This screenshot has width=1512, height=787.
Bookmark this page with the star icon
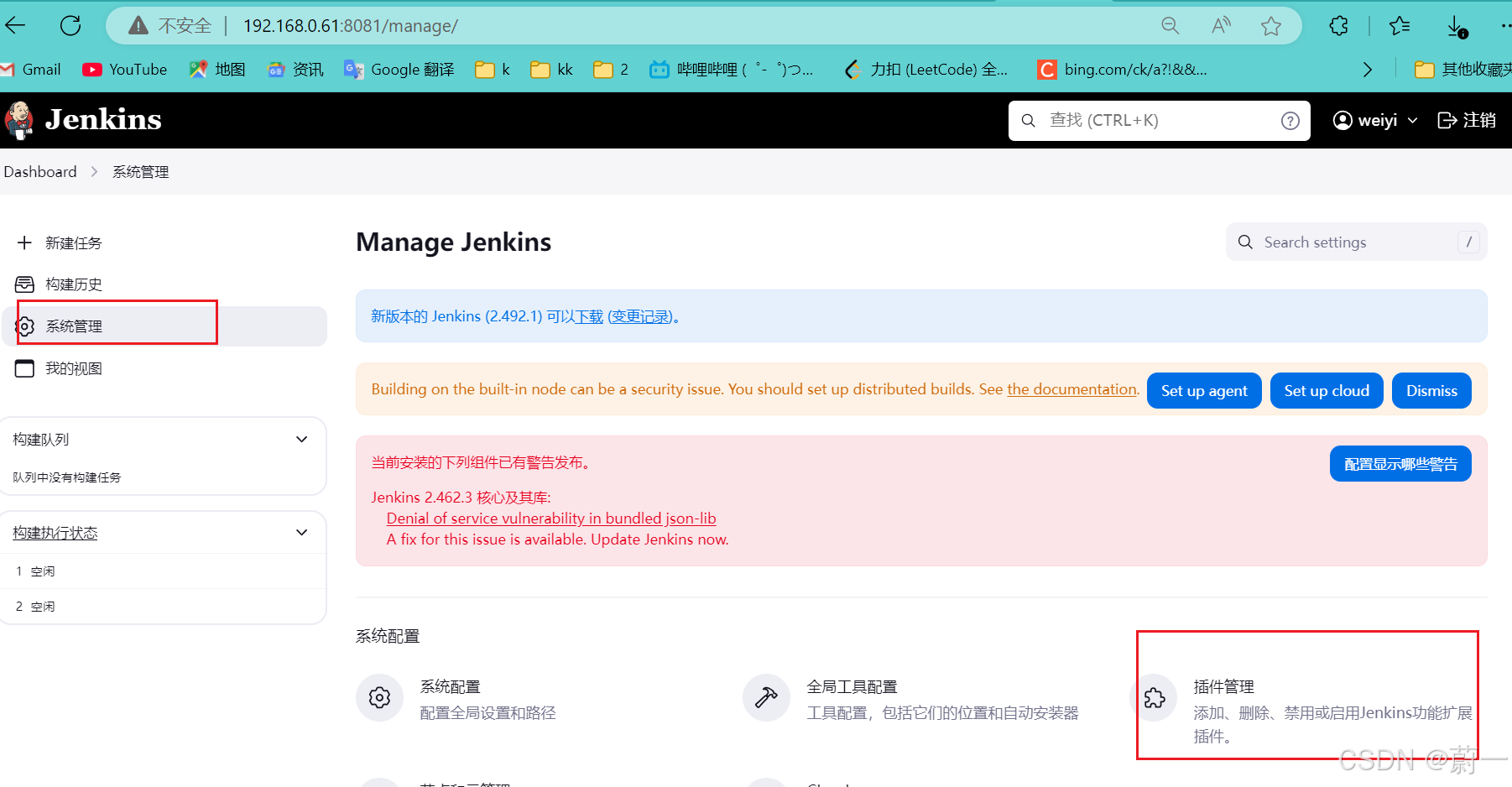1271,26
